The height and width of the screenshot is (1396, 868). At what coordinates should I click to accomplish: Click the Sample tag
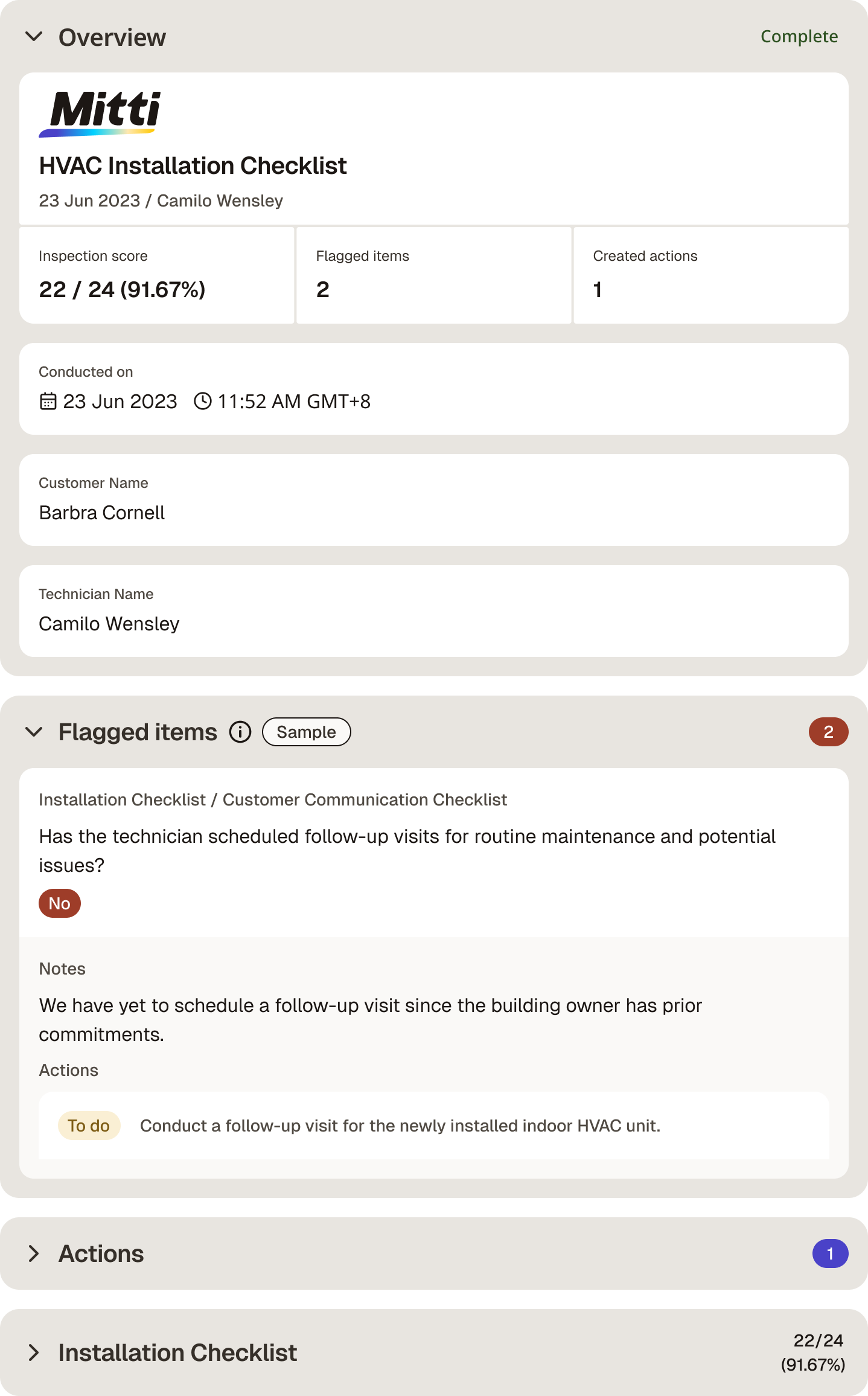coord(306,732)
